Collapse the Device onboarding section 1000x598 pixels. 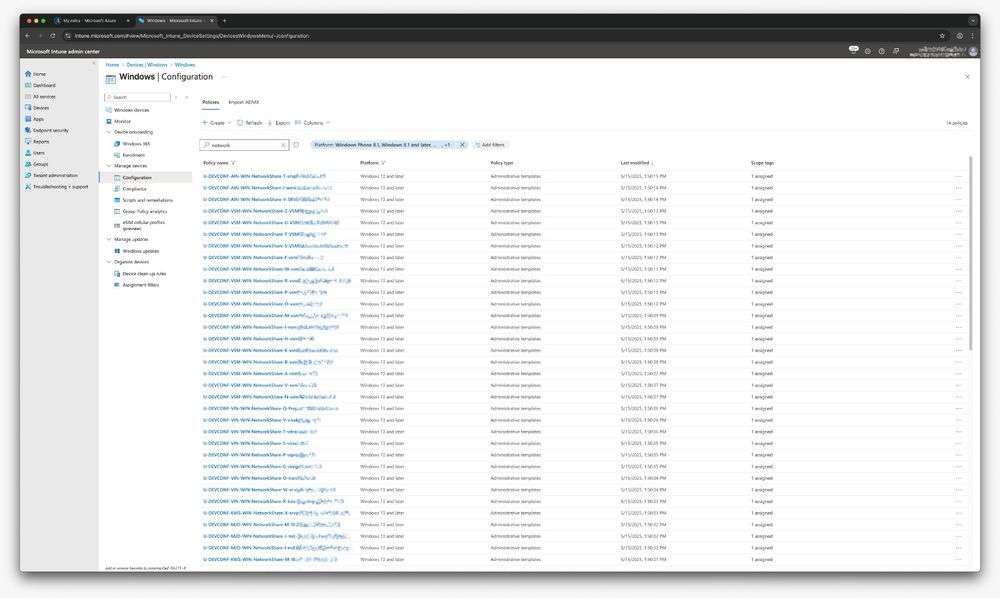(x=108, y=132)
